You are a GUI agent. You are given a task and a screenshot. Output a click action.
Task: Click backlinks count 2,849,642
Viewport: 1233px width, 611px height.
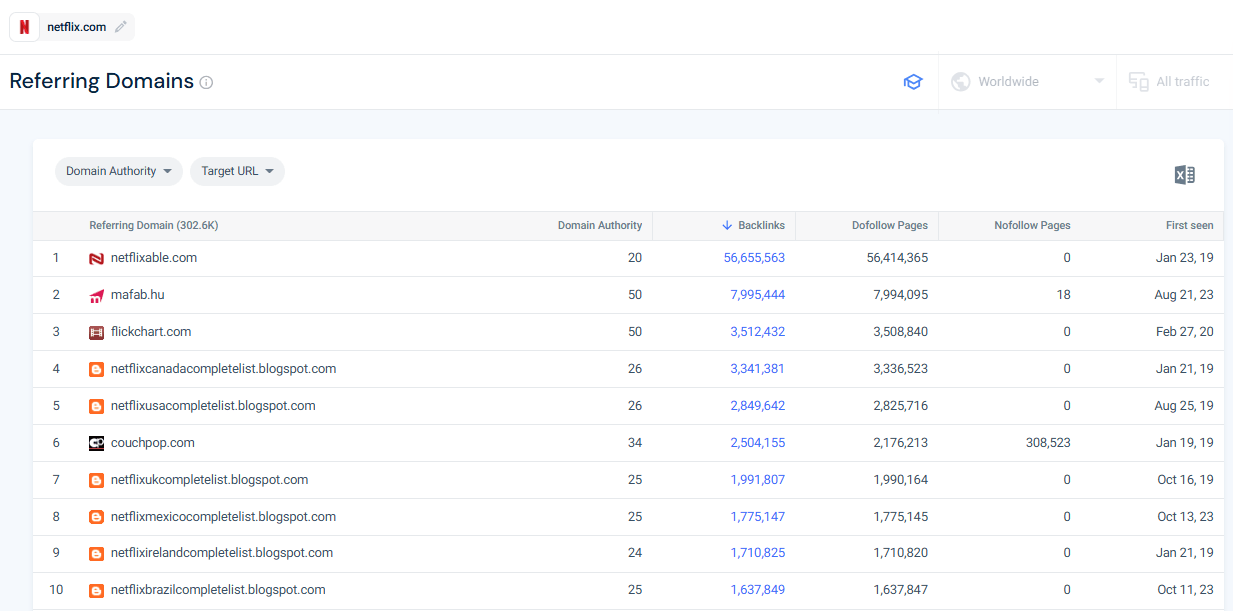pyautogui.click(x=758, y=406)
